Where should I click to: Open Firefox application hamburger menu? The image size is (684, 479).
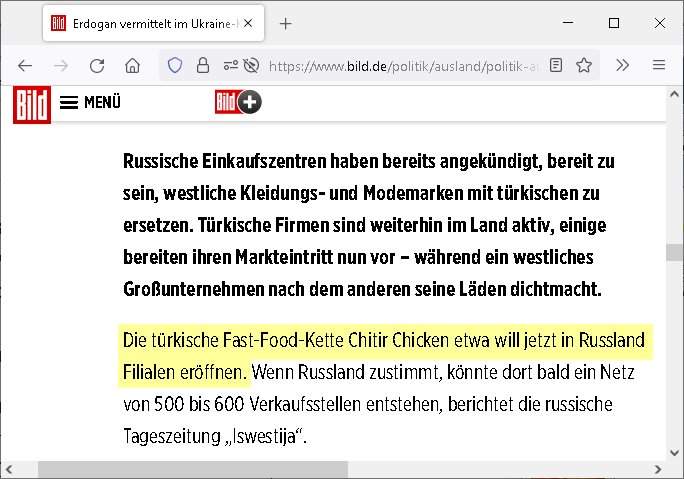tap(659, 65)
